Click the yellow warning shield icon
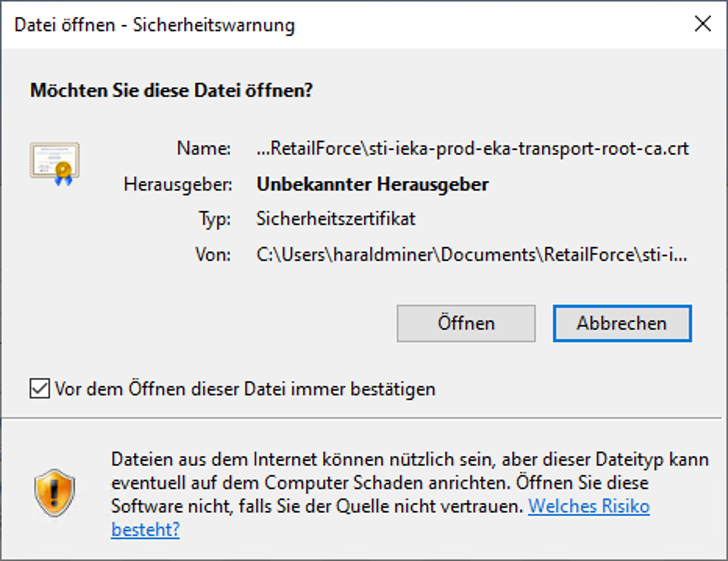This screenshot has width=728, height=561. [54, 493]
